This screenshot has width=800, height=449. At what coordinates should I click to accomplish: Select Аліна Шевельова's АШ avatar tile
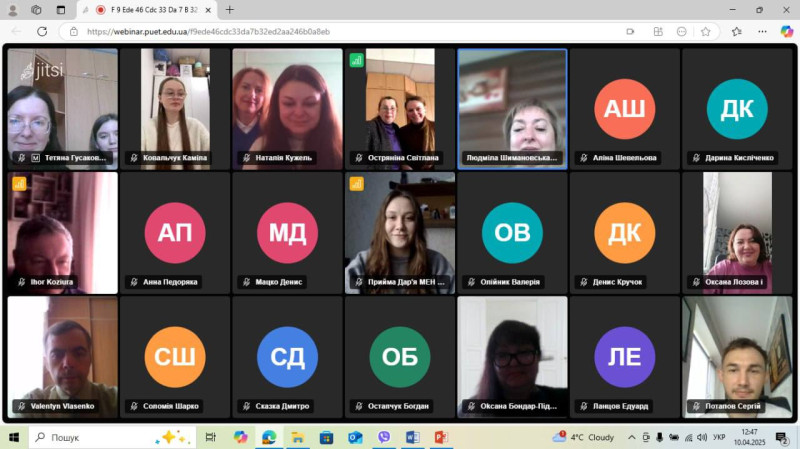624,107
